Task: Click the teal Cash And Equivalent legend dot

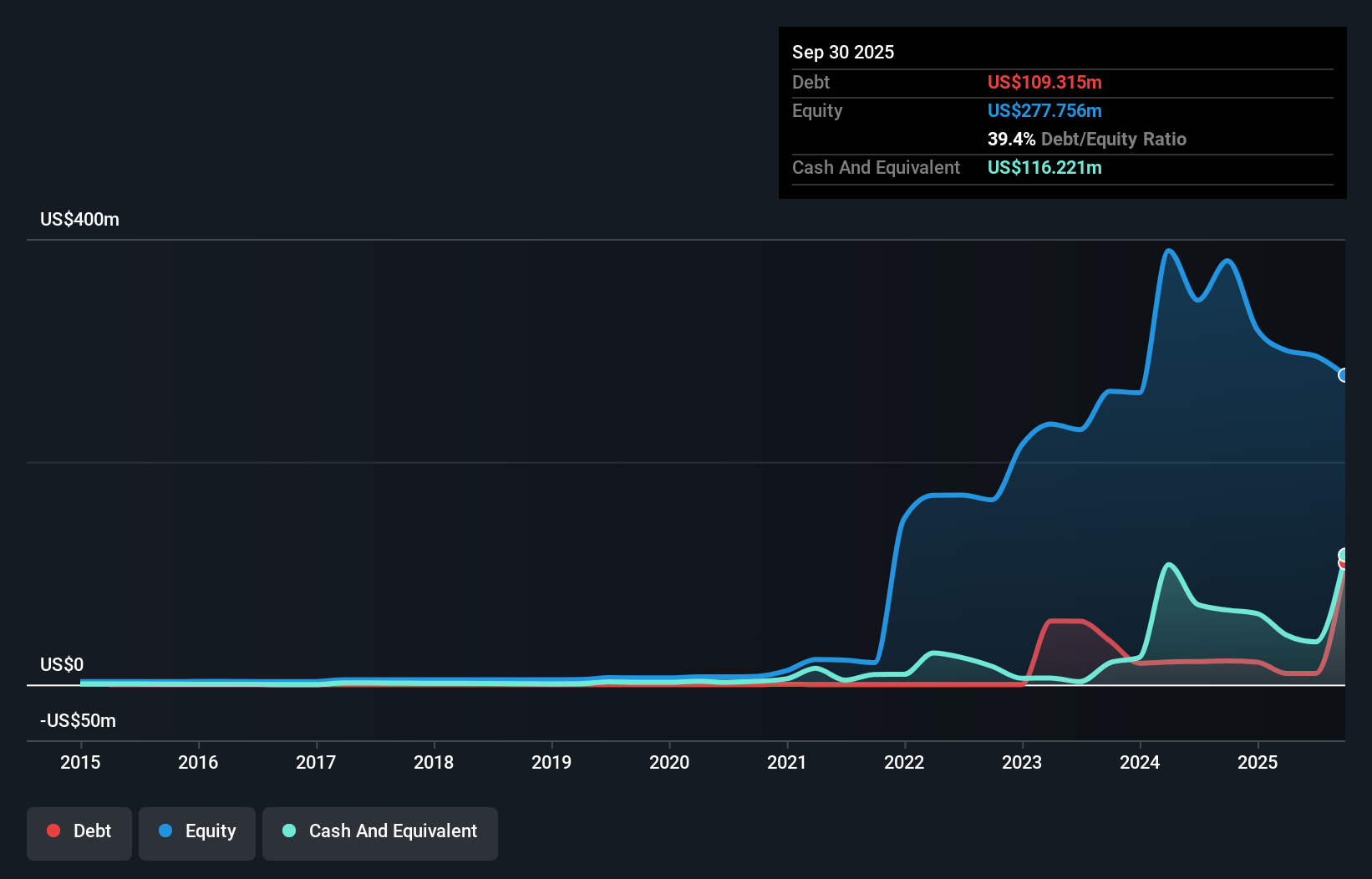Action: [287, 831]
